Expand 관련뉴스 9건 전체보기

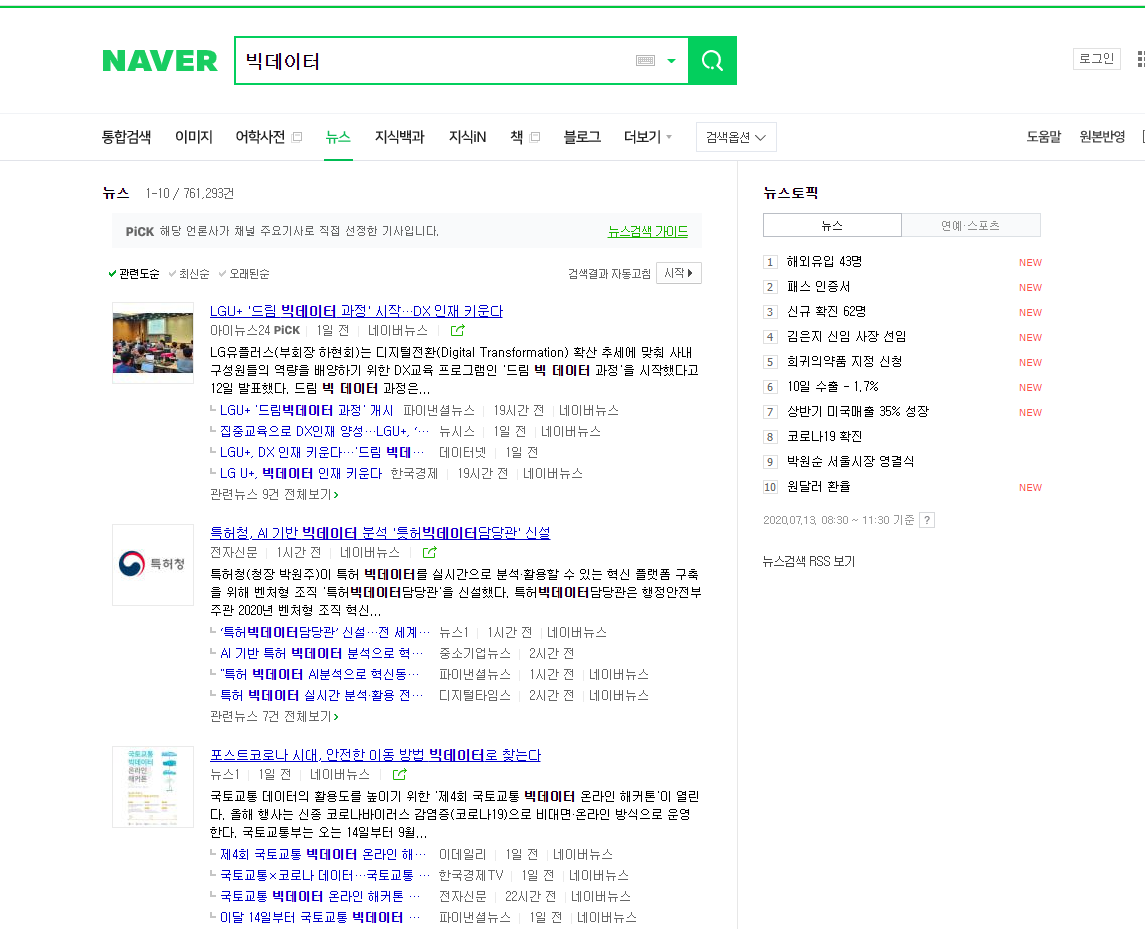click(275, 494)
